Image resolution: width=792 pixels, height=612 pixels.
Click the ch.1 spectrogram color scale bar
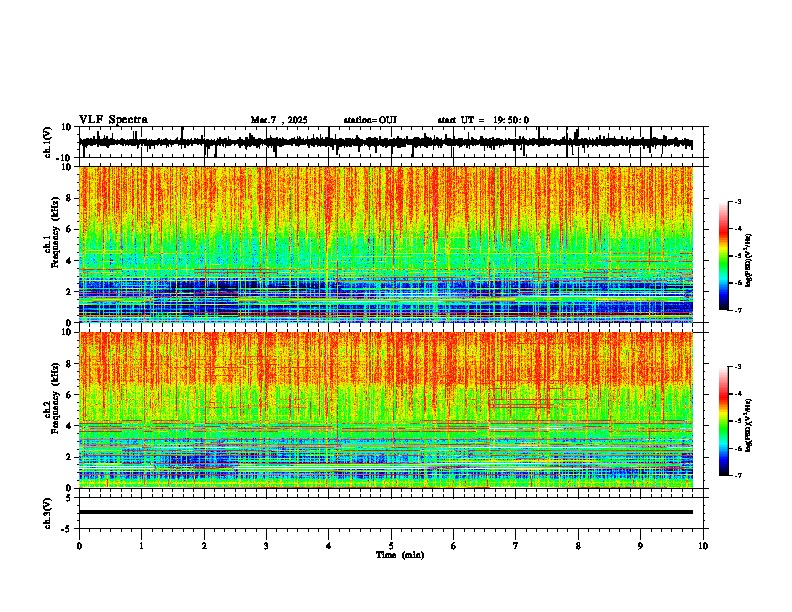[724, 256]
